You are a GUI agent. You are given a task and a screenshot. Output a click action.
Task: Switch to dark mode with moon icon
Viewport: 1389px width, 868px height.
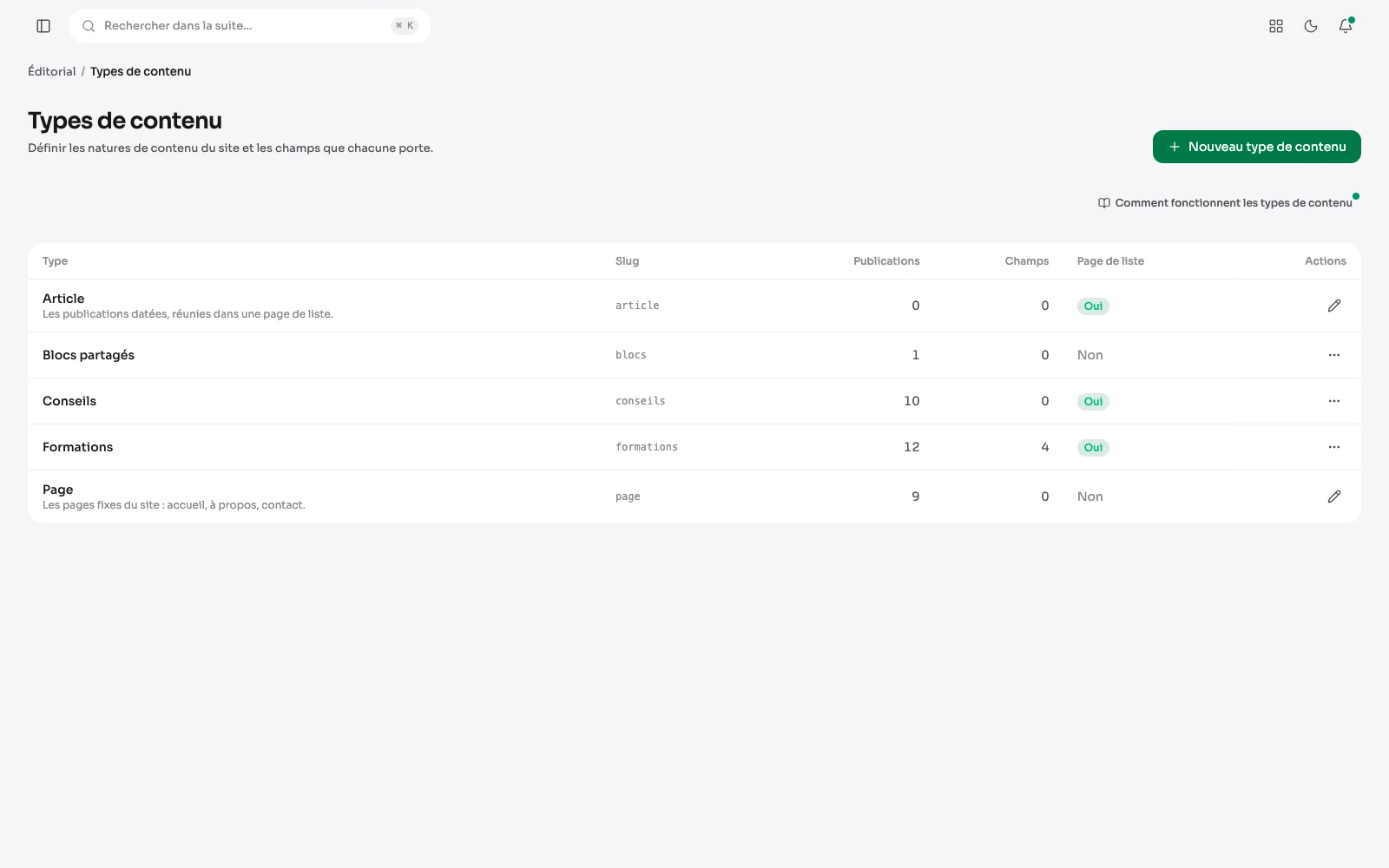click(x=1311, y=26)
